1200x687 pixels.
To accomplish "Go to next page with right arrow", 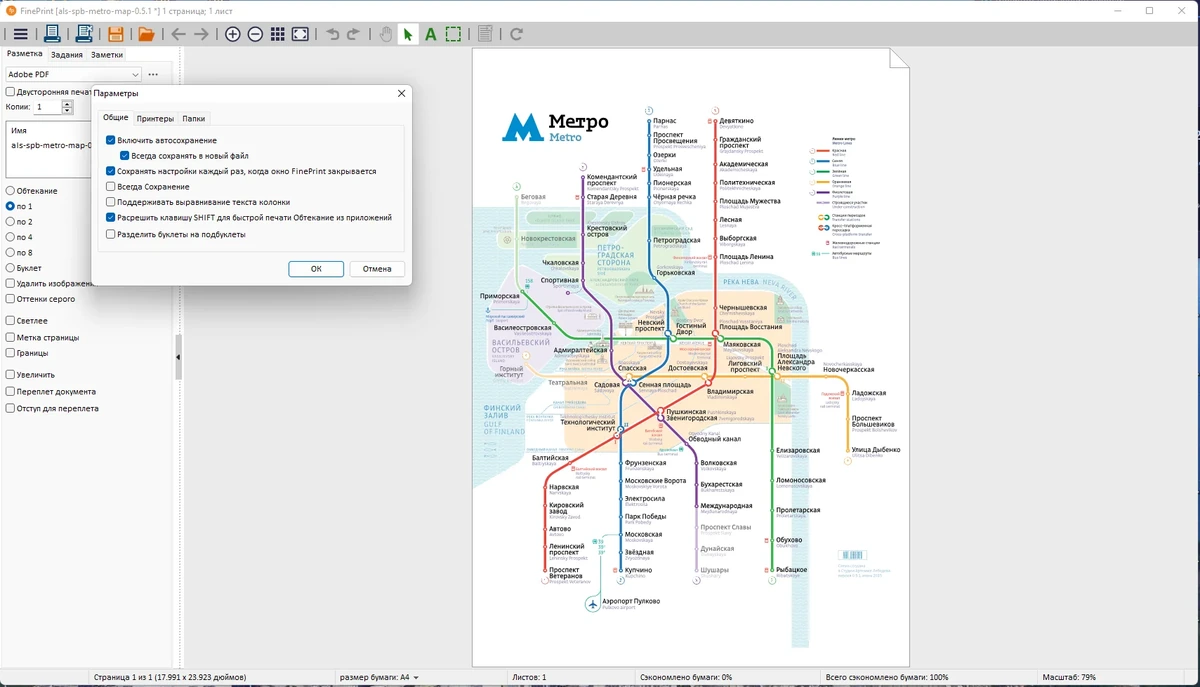I will (x=201, y=34).
